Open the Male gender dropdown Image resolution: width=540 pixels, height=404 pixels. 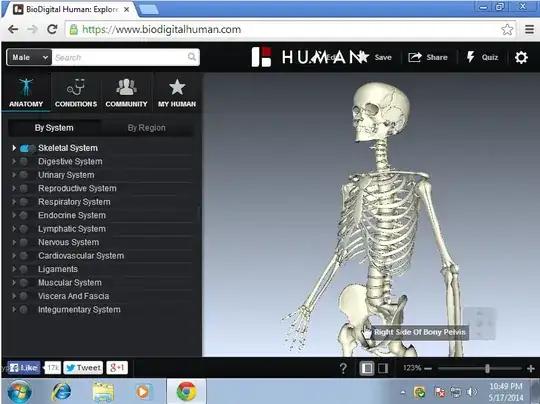coord(29,57)
